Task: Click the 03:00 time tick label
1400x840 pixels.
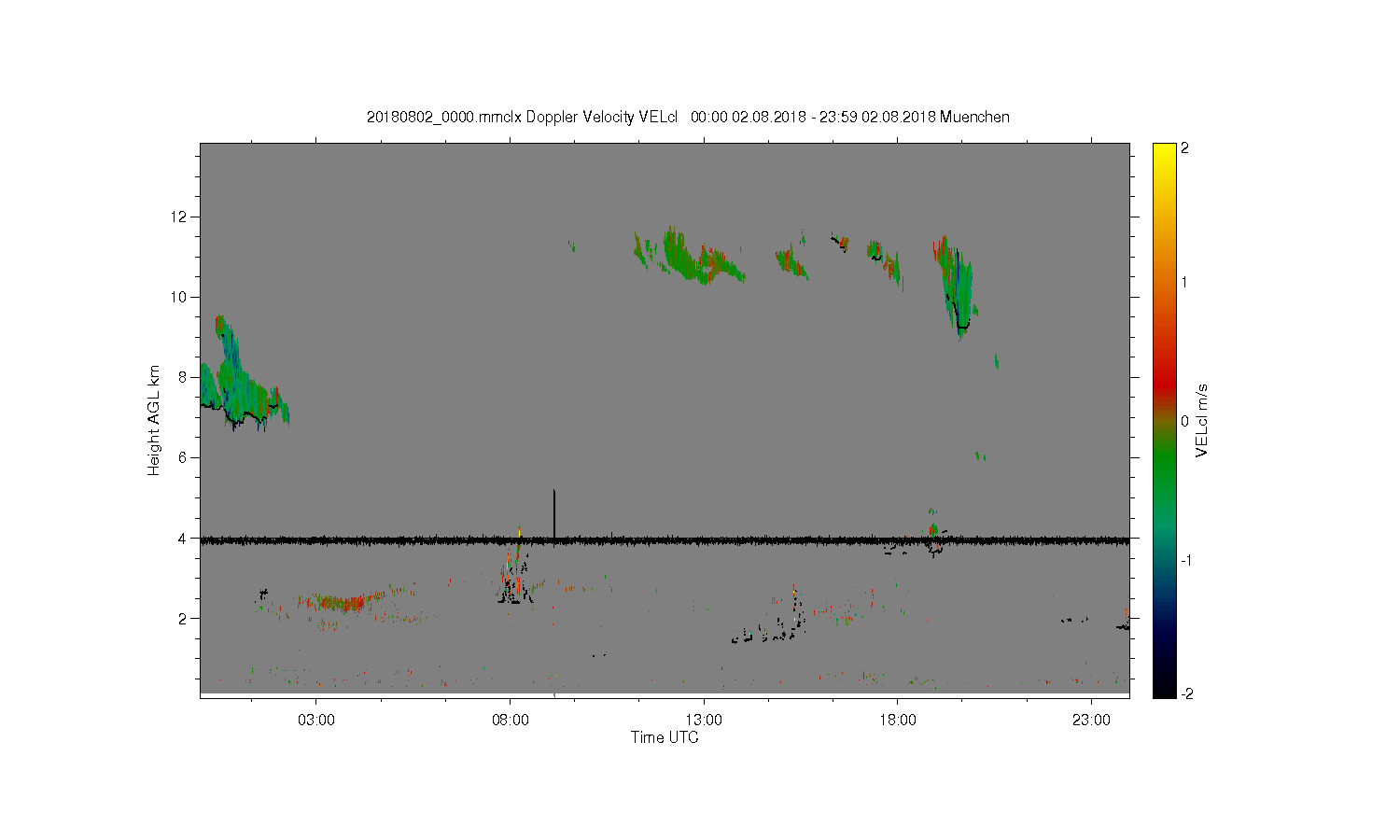Action: [316, 720]
